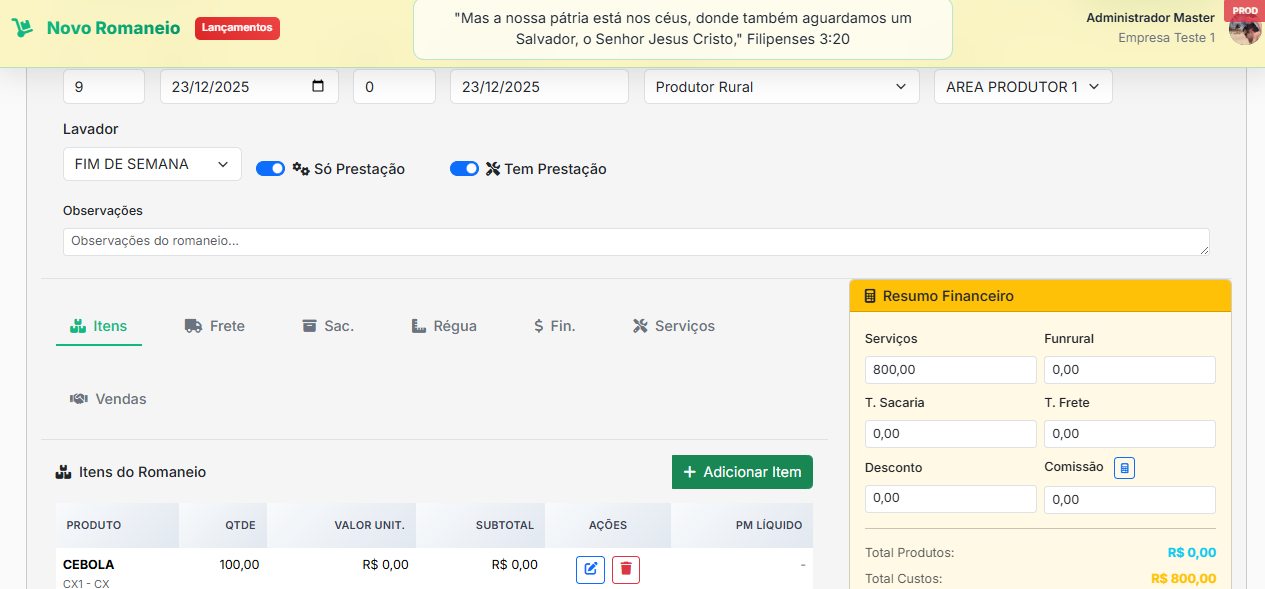This screenshot has height=589, width=1265.
Task: Click the Lançamentos badge in the header
Action: (237, 28)
